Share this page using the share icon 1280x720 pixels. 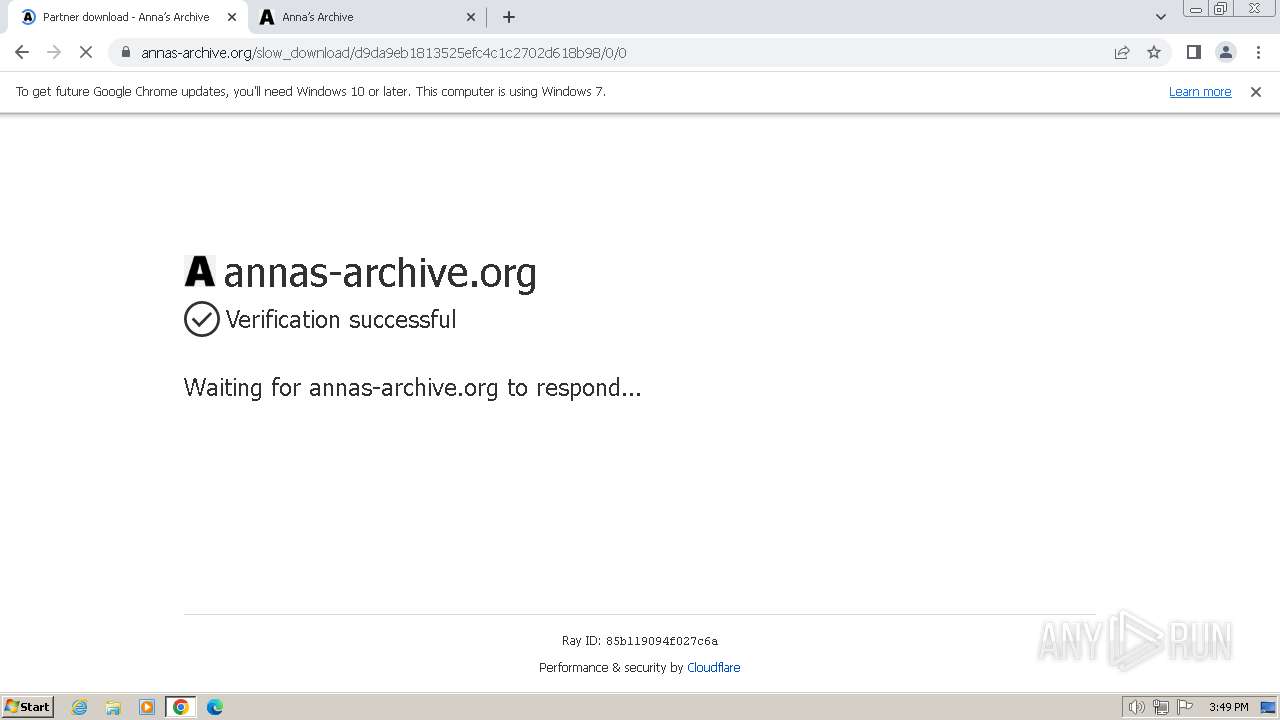tap(1122, 52)
